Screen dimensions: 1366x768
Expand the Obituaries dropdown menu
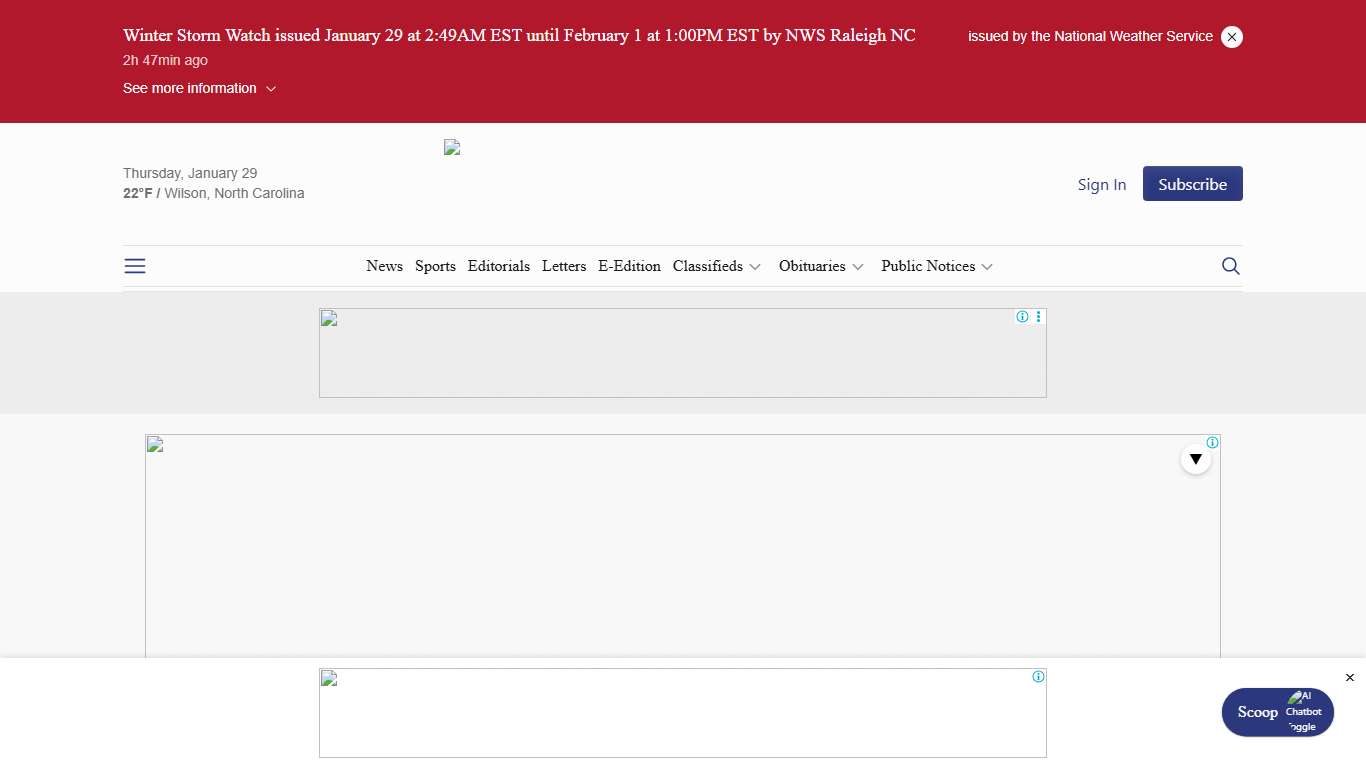tap(821, 267)
